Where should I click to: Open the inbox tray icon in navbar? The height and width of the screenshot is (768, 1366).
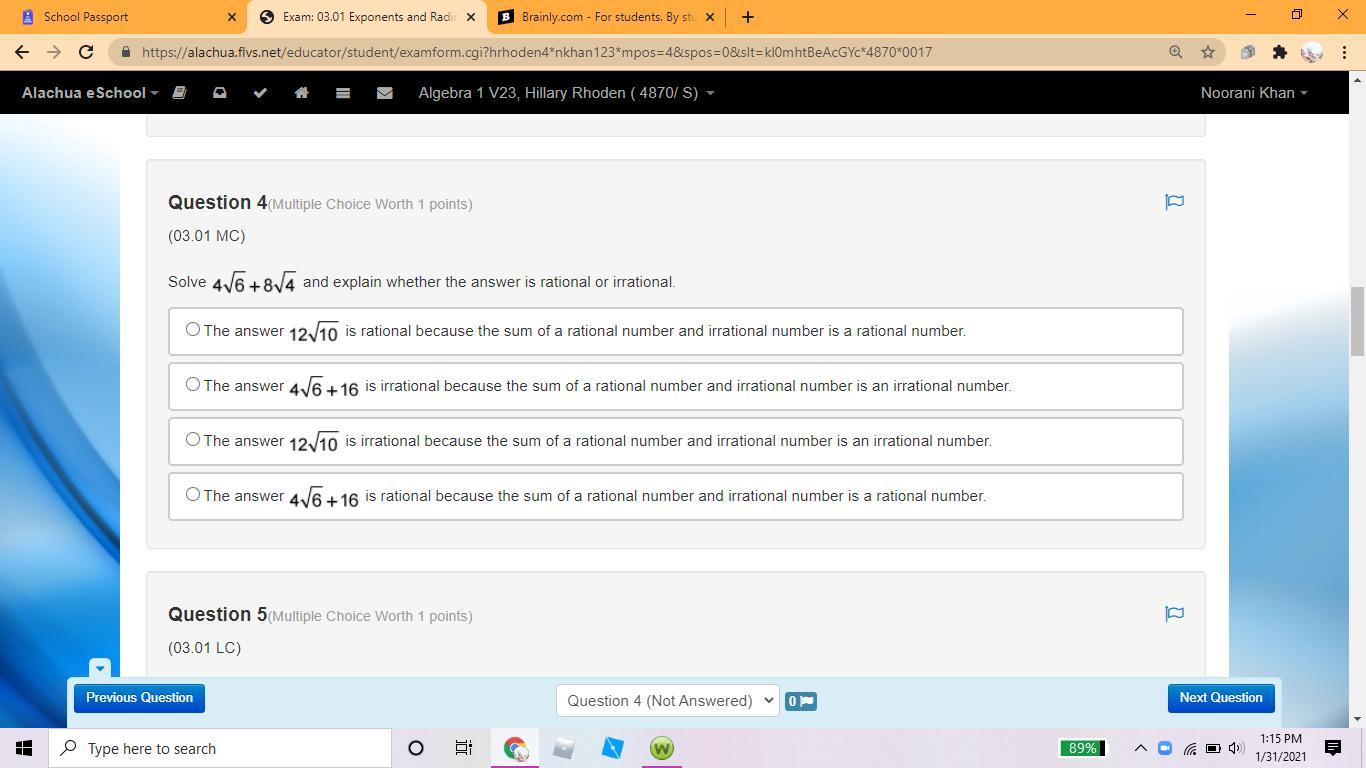point(219,93)
